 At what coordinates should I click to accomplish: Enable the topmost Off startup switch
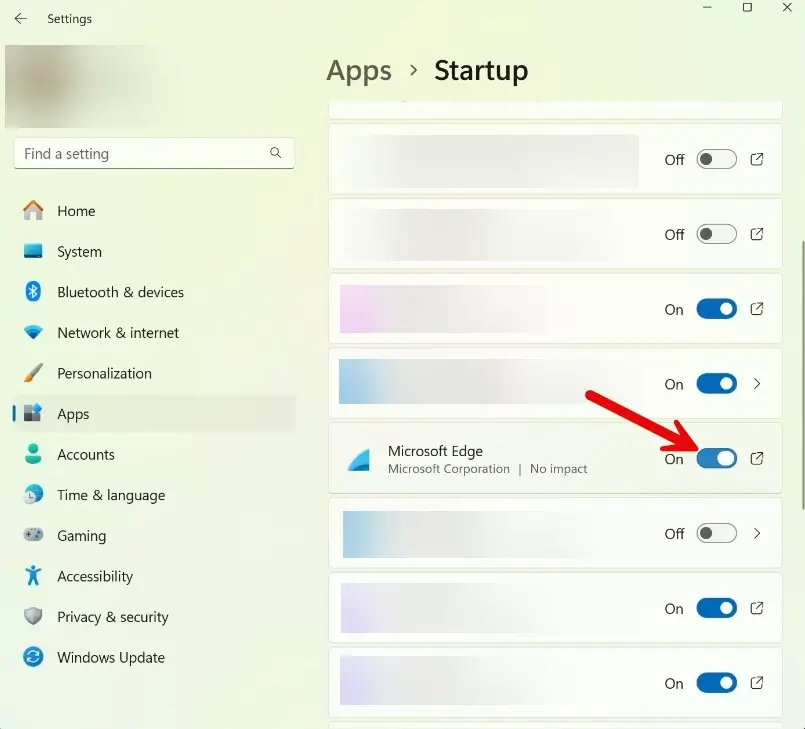pyautogui.click(x=716, y=159)
